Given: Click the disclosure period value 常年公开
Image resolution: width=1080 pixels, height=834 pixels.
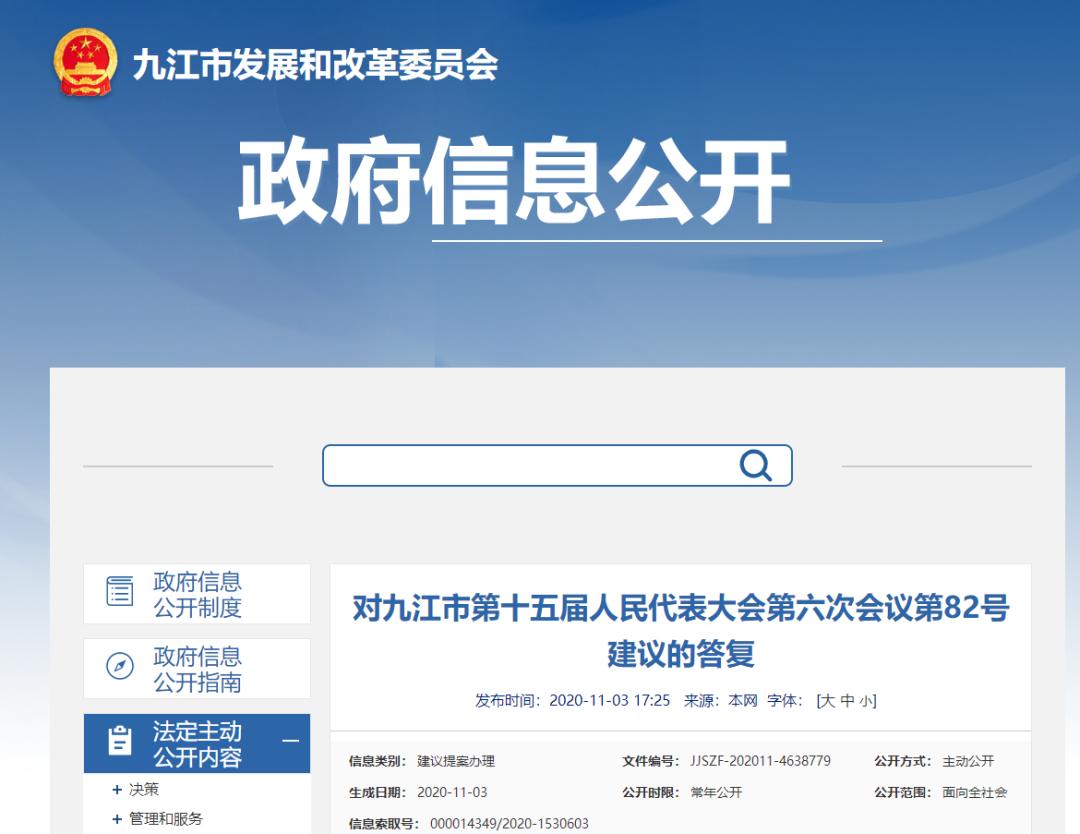Looking at the screenshot, I should coord(716,793).
